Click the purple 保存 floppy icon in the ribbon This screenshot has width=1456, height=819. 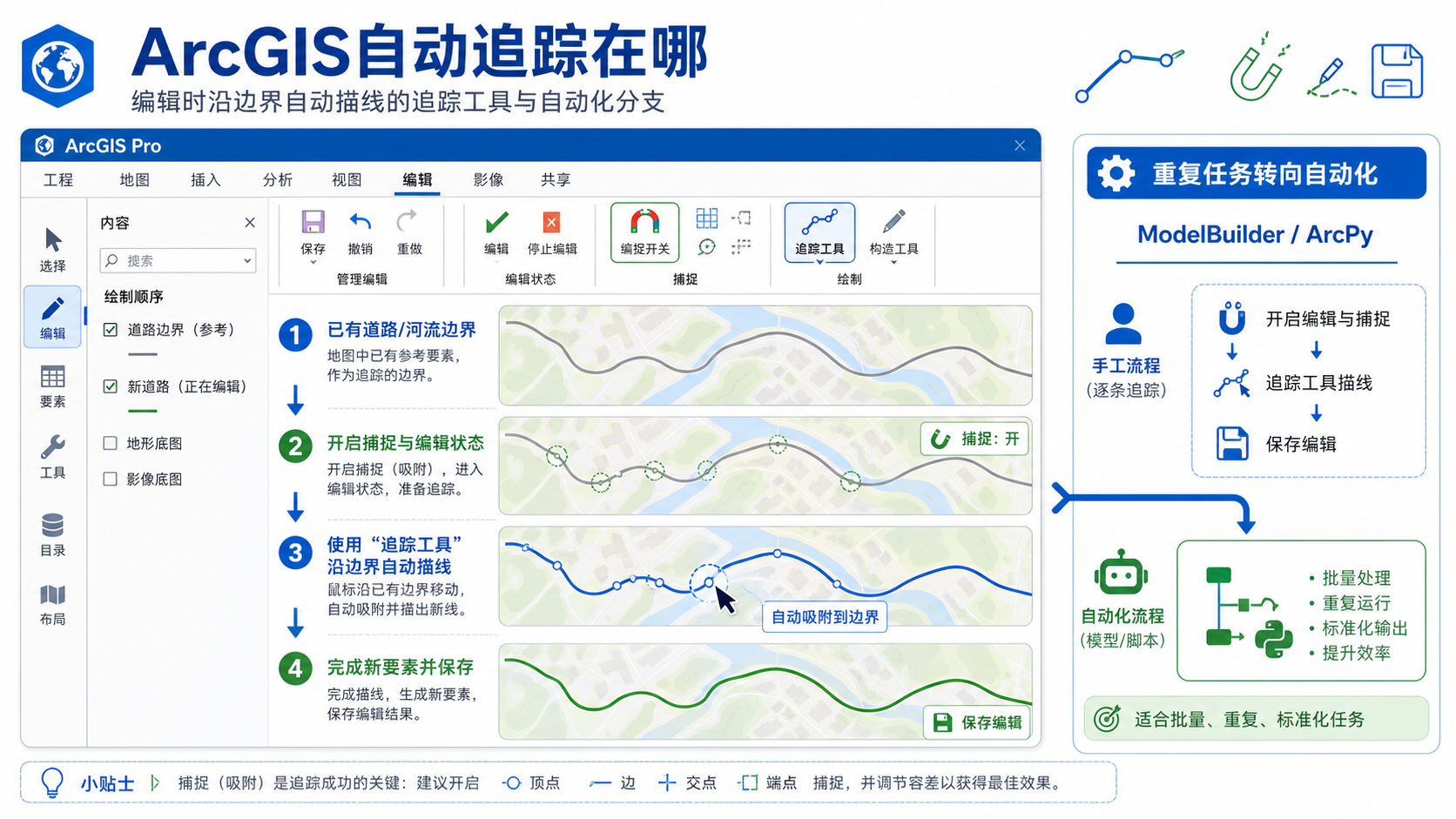(313, 222)
